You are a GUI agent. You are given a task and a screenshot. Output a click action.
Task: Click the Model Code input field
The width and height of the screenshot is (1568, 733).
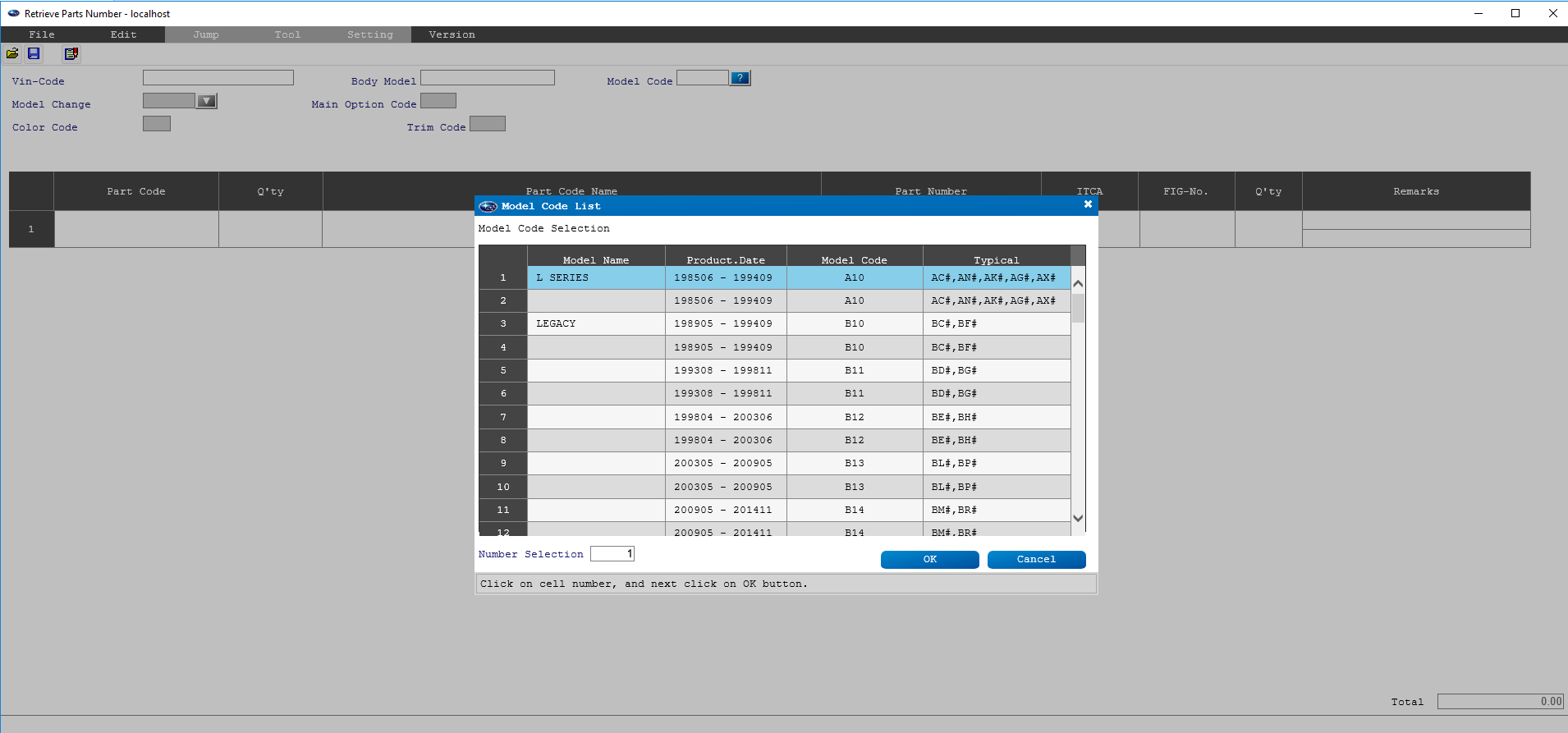coord(703,77)
